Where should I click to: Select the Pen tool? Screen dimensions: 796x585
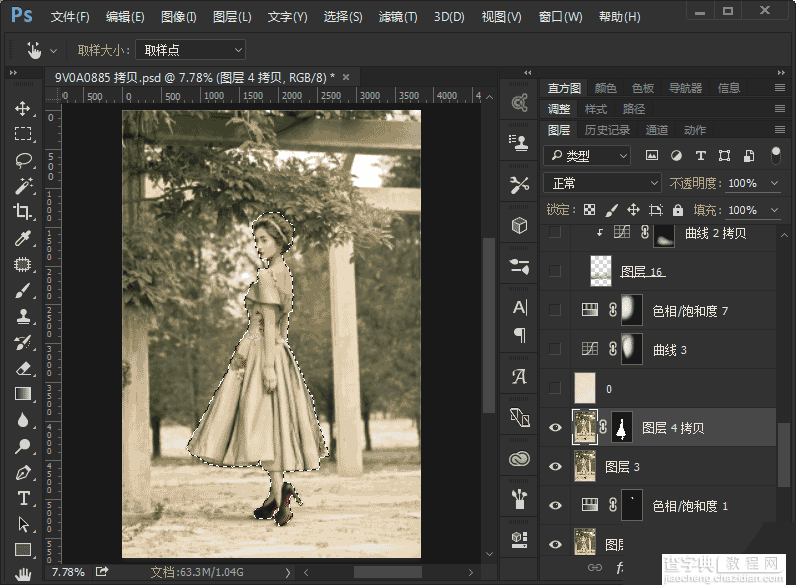coord(22,472)
